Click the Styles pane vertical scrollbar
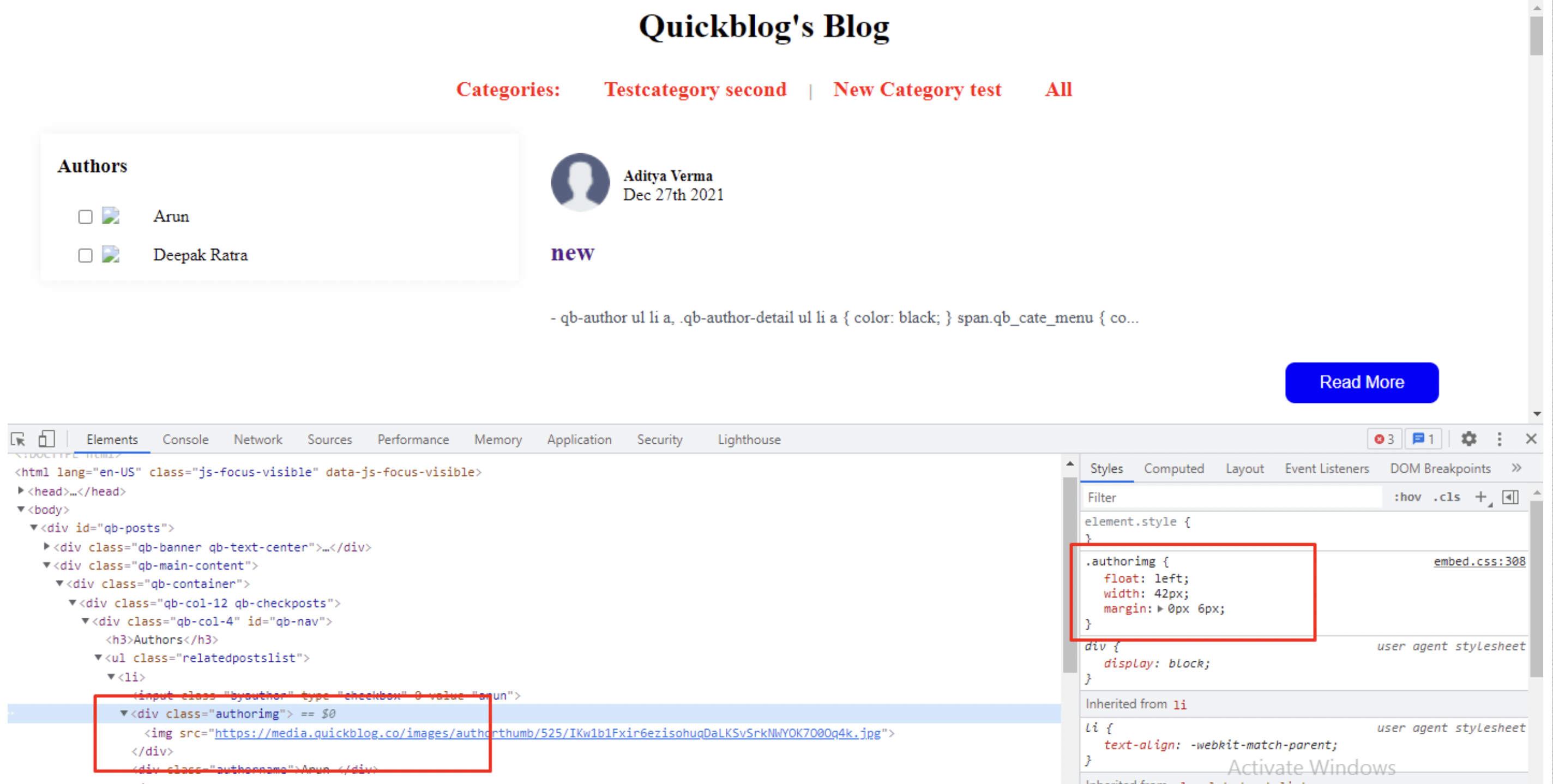 [x=1537, y=588]
